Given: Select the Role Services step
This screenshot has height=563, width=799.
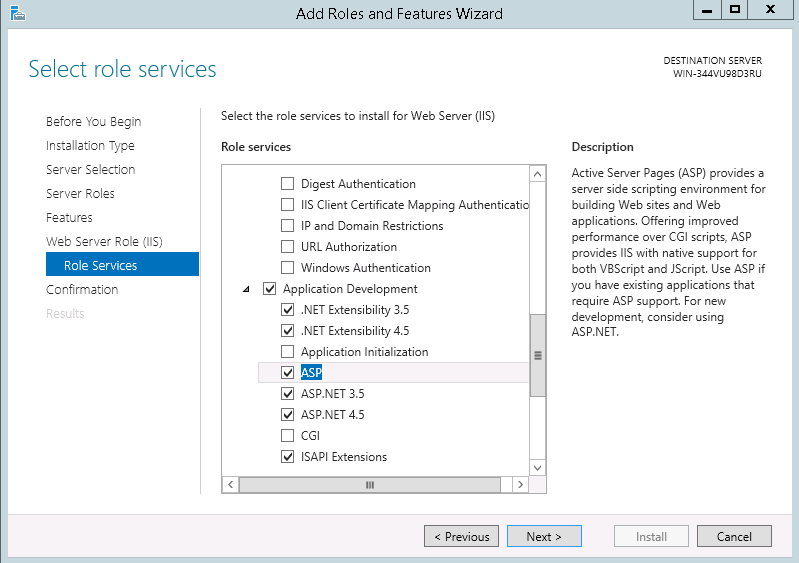Looking at the screenshot, I should pos(122,264).
